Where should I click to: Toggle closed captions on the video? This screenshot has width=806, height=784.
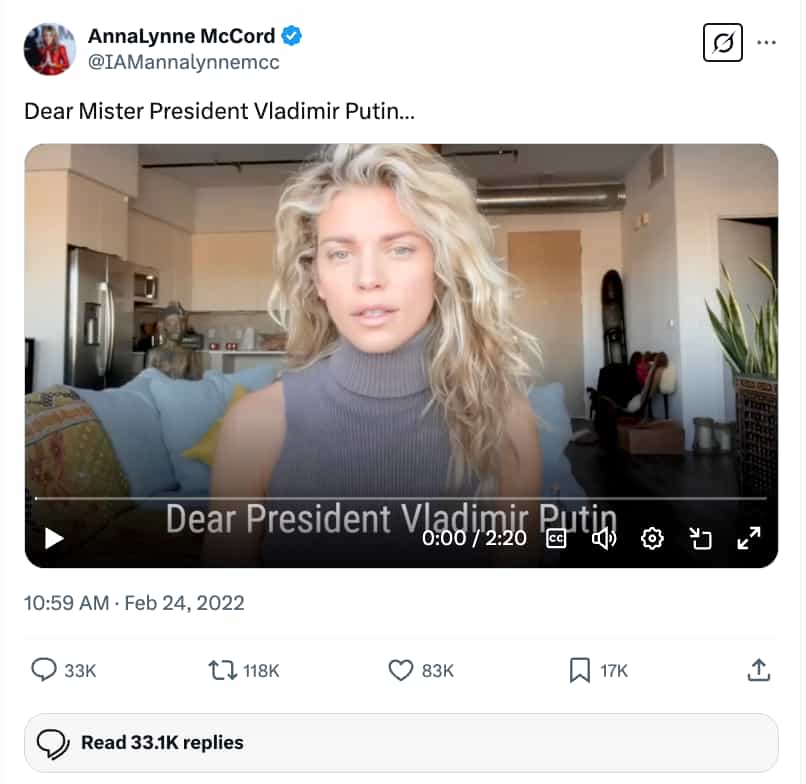pyautogui.click(x=557, y=539)
